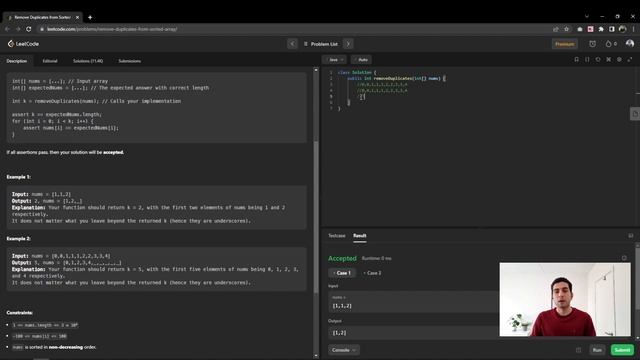Click the result panel scrollbar
The width and height of the screenshot is (640, 360).
click(638, 278)
